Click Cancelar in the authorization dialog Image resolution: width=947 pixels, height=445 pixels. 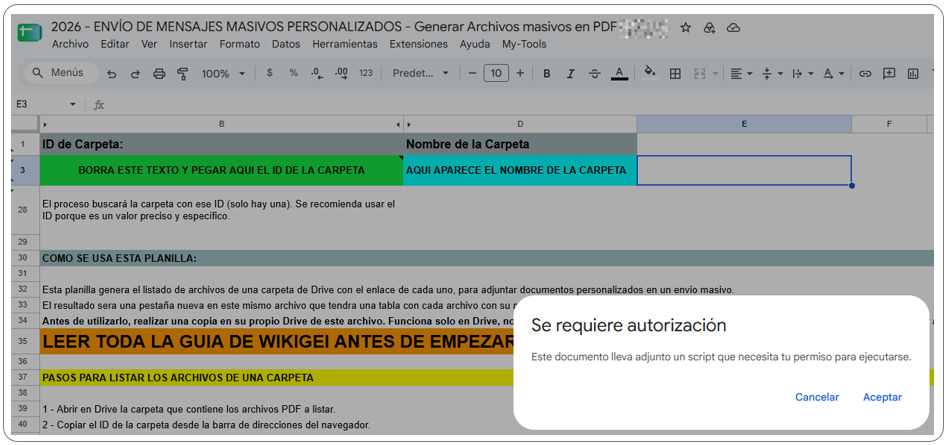pyautogui.click(x=817, y=397)
